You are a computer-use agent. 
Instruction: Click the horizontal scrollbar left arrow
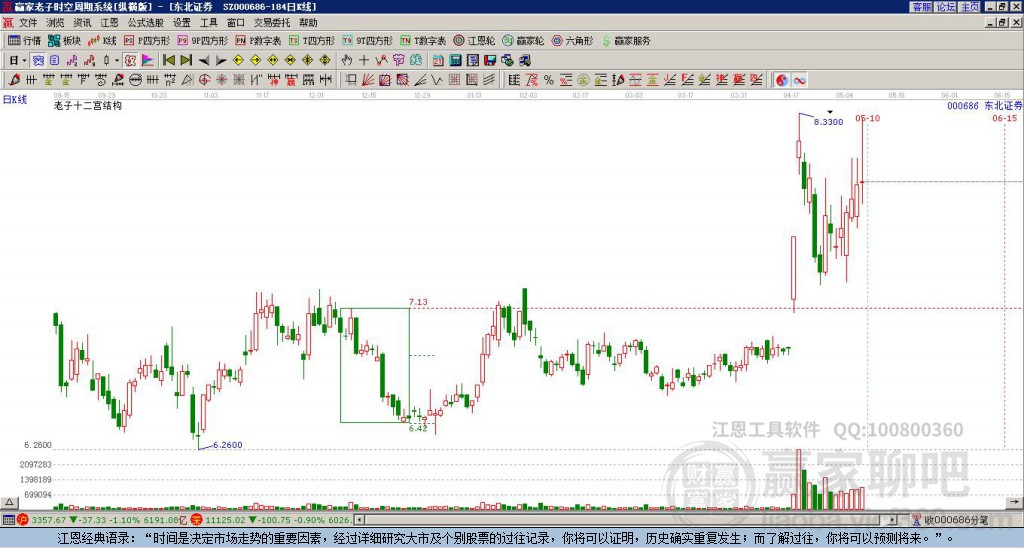point(359,520)
